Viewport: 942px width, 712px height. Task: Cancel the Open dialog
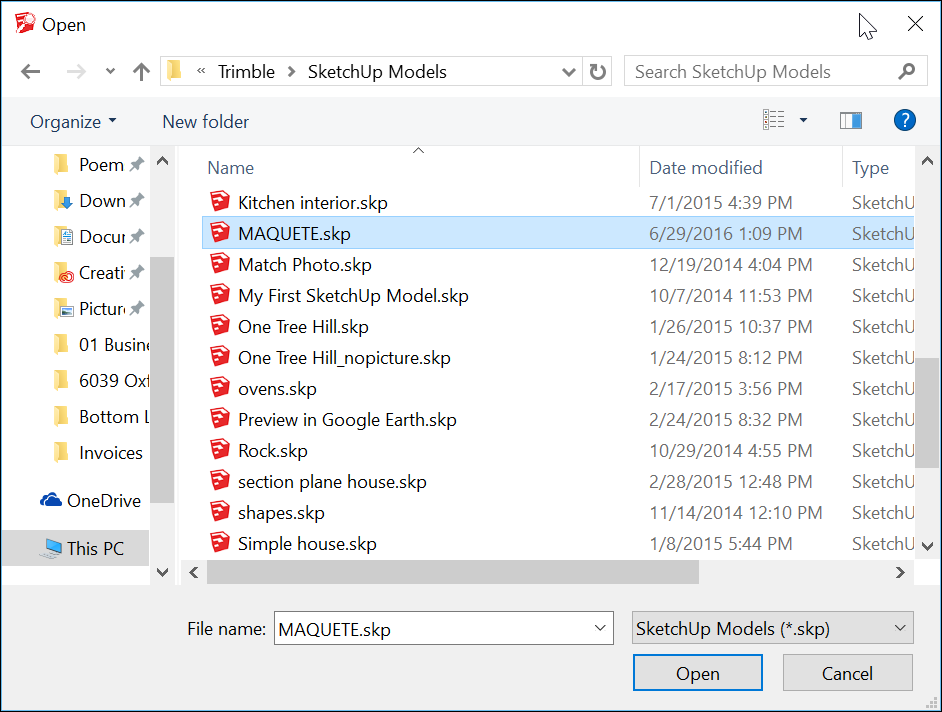pos(847,672)
